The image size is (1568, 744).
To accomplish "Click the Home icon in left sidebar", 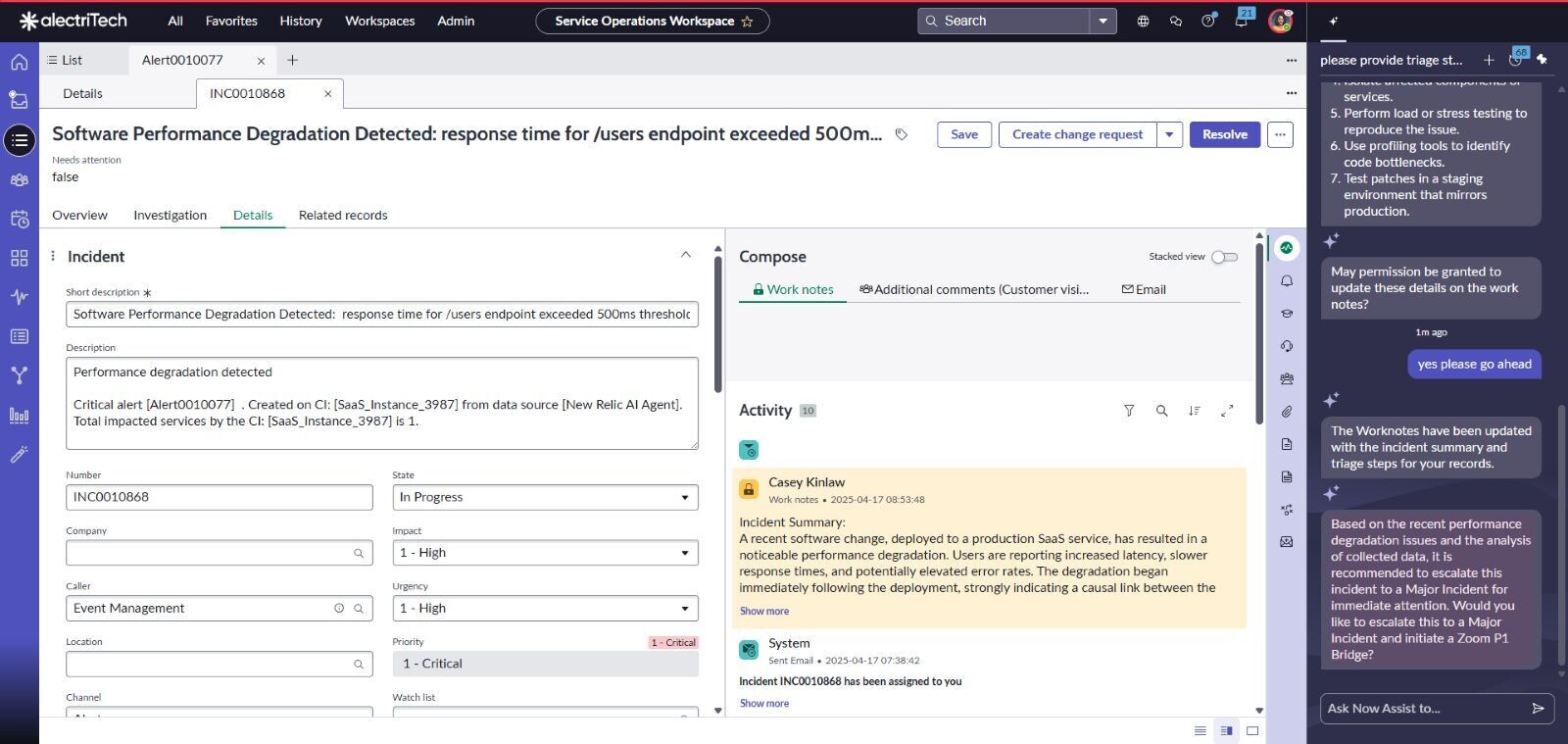I will point(19,62).
